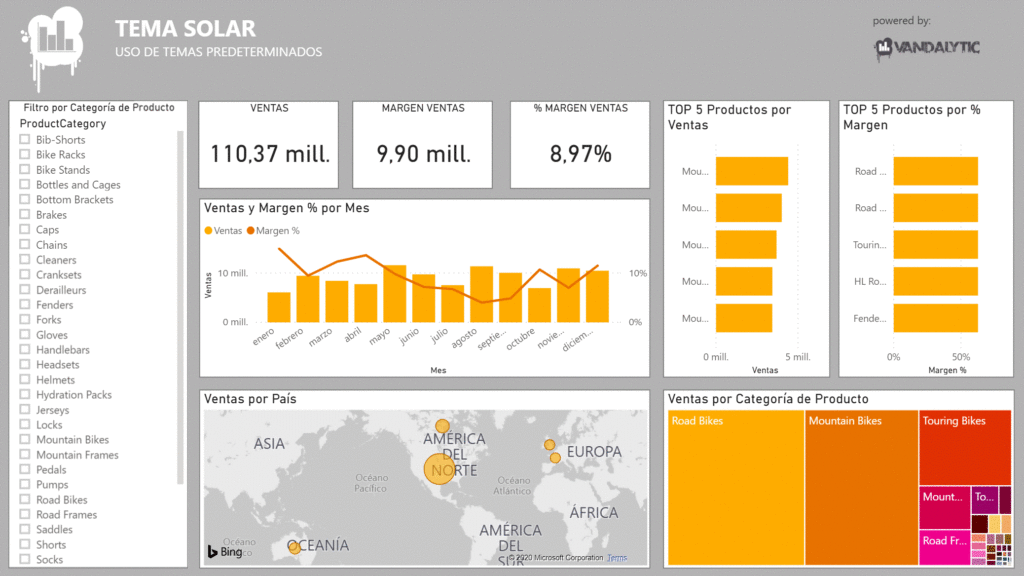Check the Gloves category checkbox

coord(25,334)
